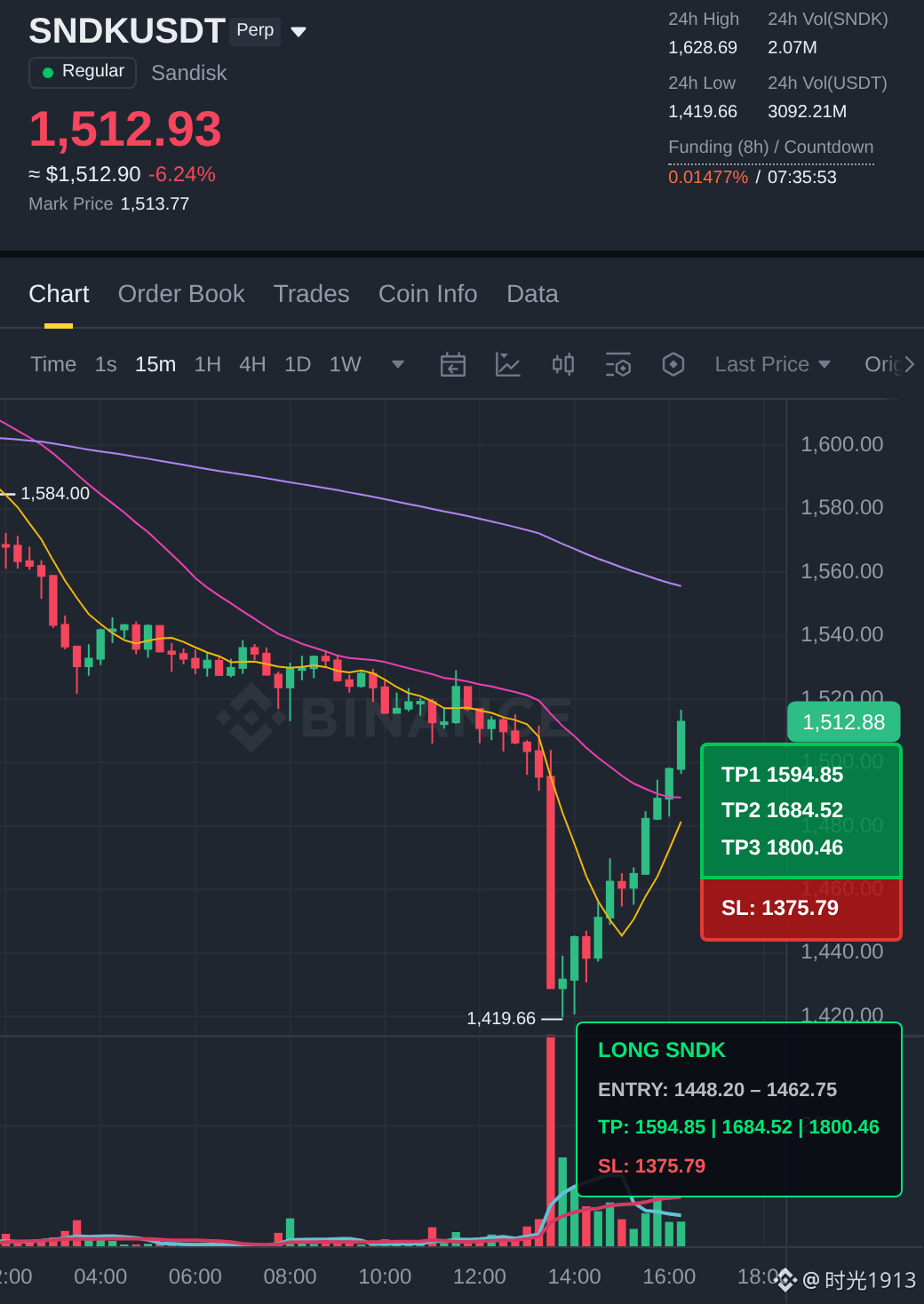This screenshot has height=1304, width=924.
Task: Switch to the Chart tab
Action: point(59,294)
